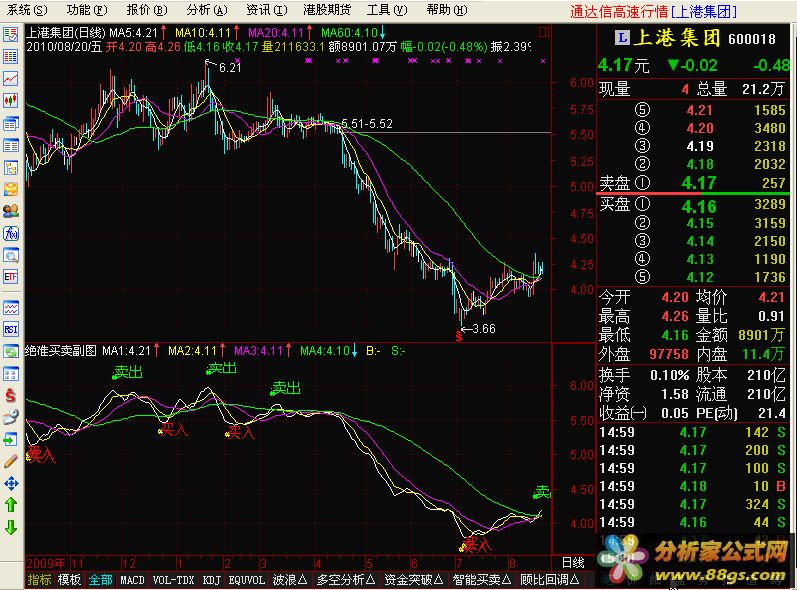This screenshot has width=797, height=590.
Task: Click the orange mail envelope icon
Action: point(11,190)
